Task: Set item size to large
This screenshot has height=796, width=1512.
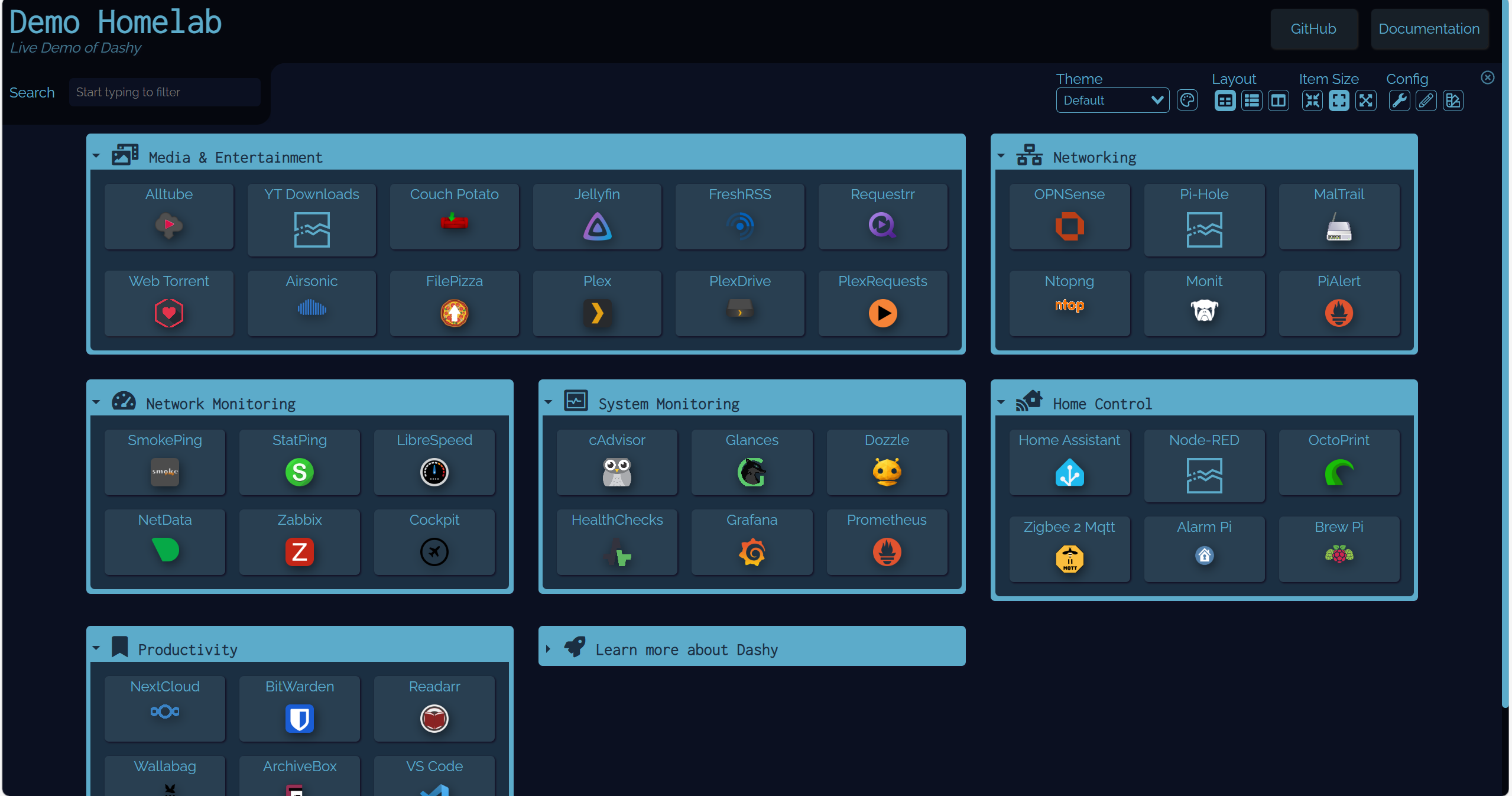Action: point(1365,100)
